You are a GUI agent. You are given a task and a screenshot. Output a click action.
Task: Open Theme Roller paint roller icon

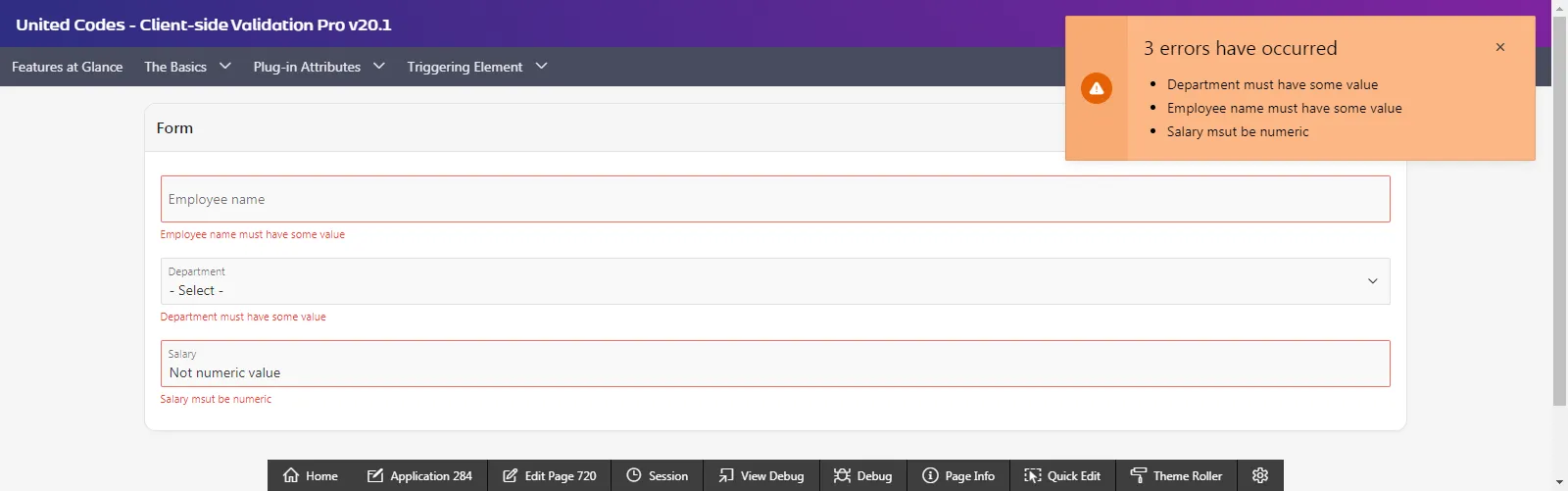tap(1139, 475)
